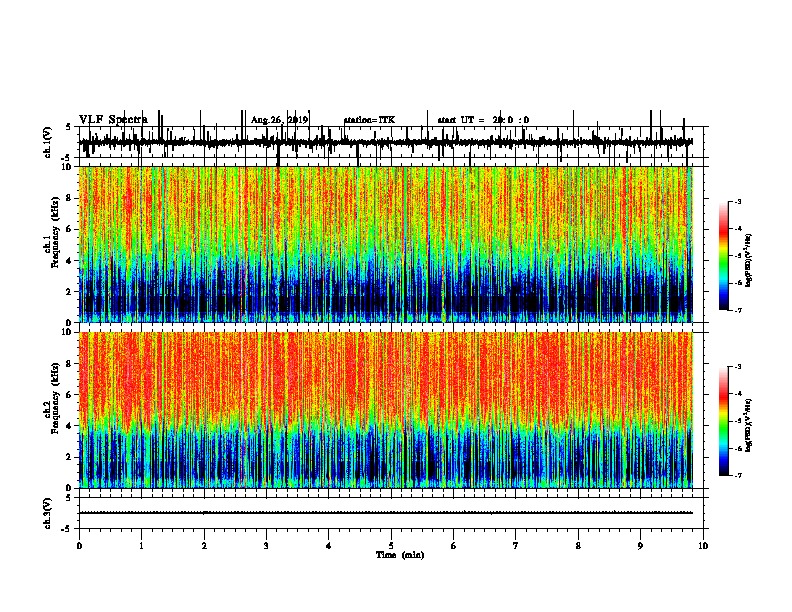Click the "station=ITK" label
This screenshot has height=612, width=792.
point(369,120)
